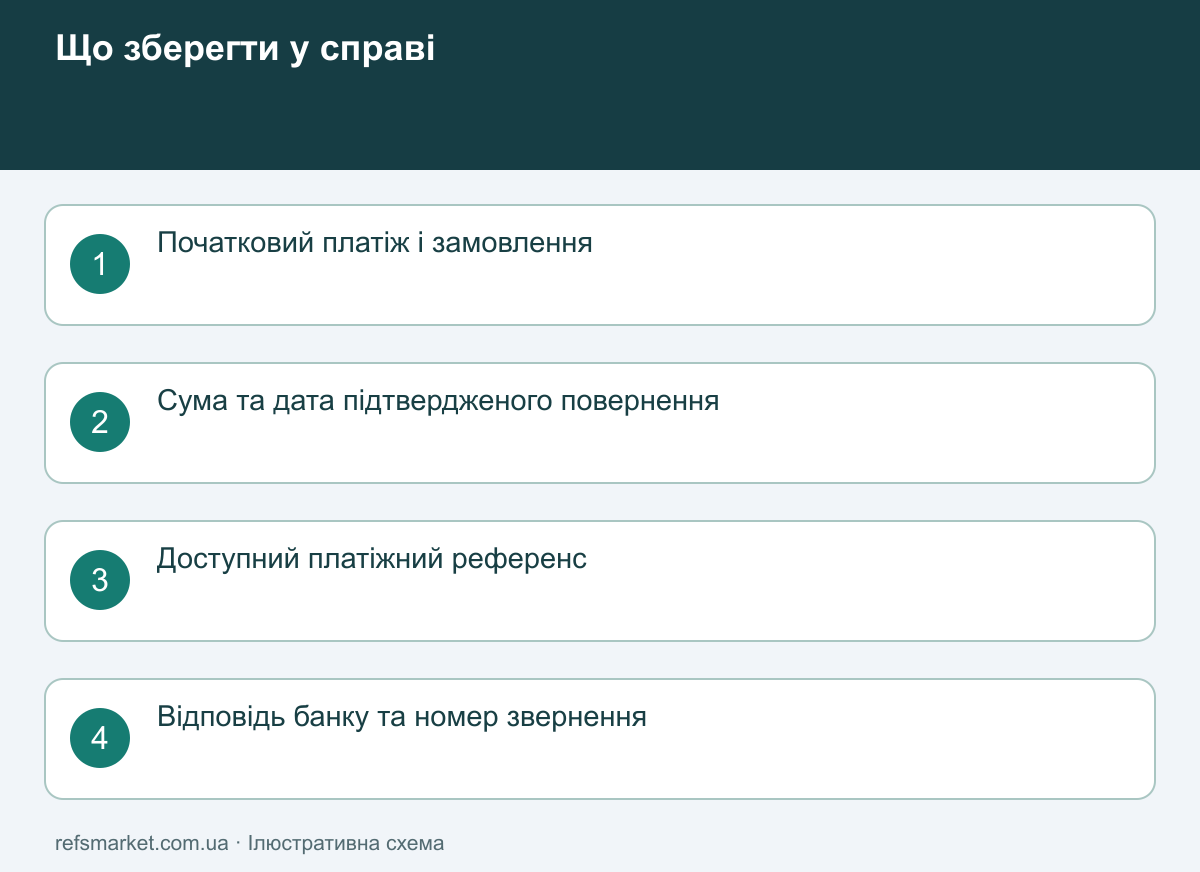Select the step 1 numbered circle

click(x=100, y=264)
